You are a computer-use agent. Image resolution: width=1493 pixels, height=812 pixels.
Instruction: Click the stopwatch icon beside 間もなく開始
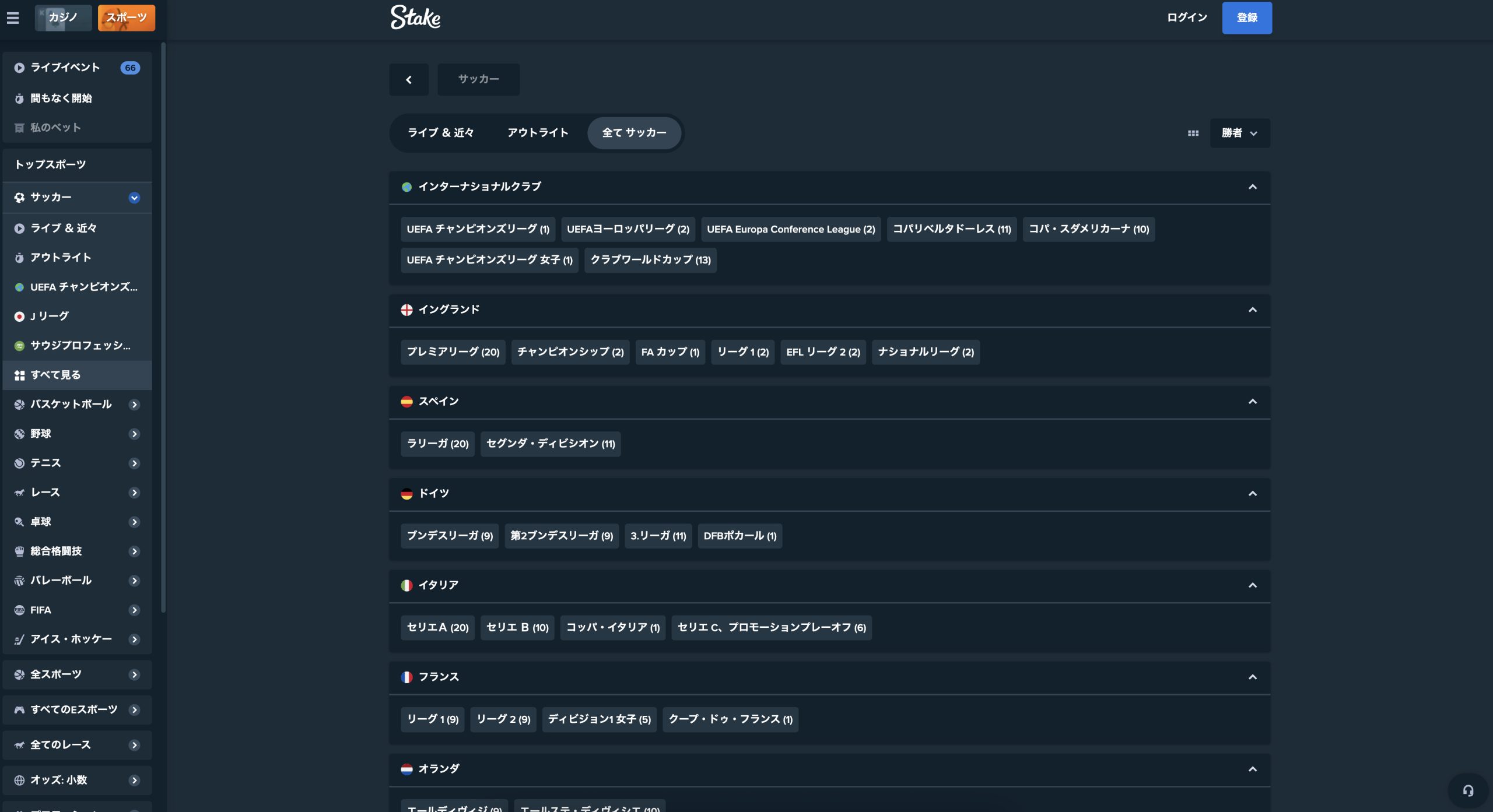(19, 99)
